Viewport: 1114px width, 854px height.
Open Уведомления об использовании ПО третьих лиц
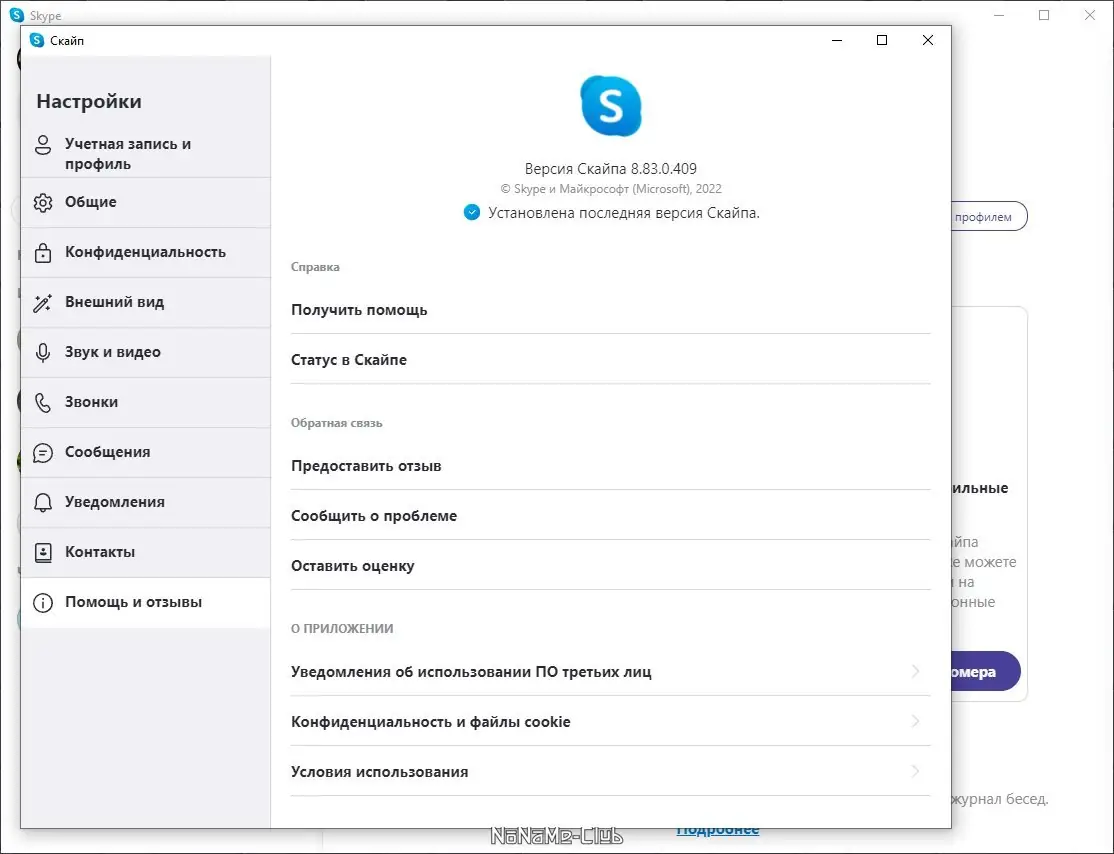coord(610,671)
